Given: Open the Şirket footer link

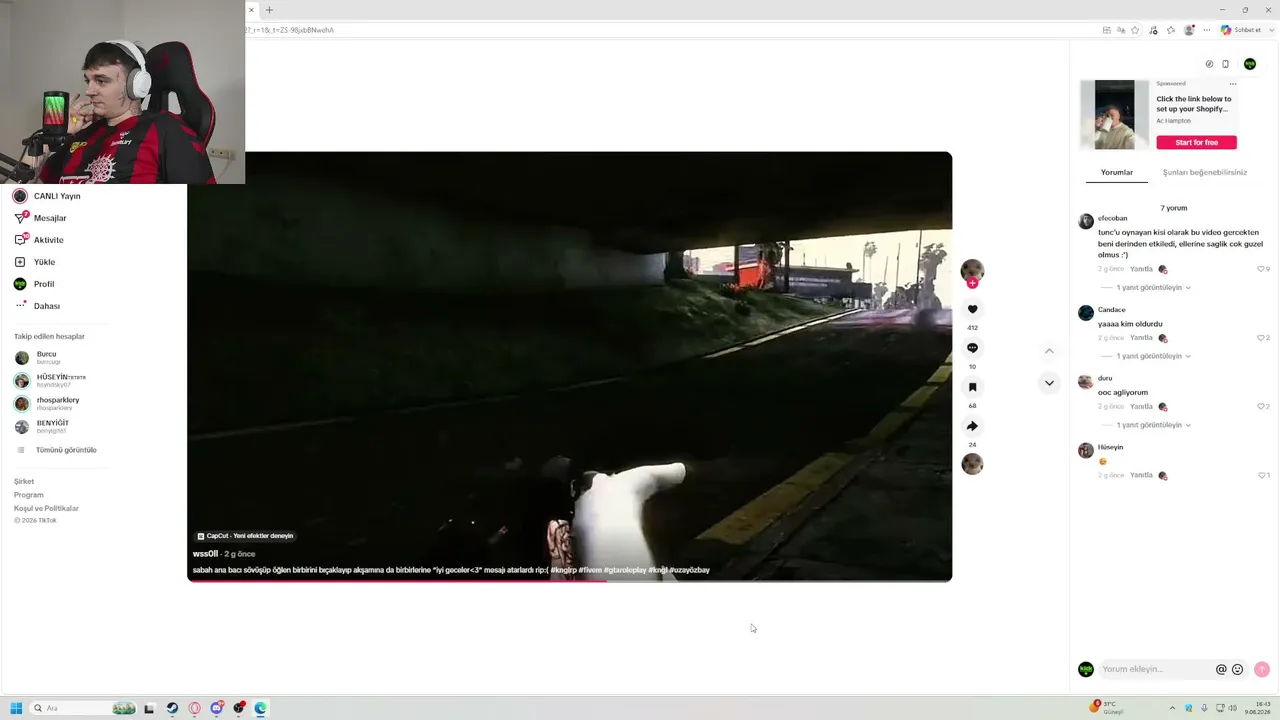Looking at the screenshot, I should (24, 482).
